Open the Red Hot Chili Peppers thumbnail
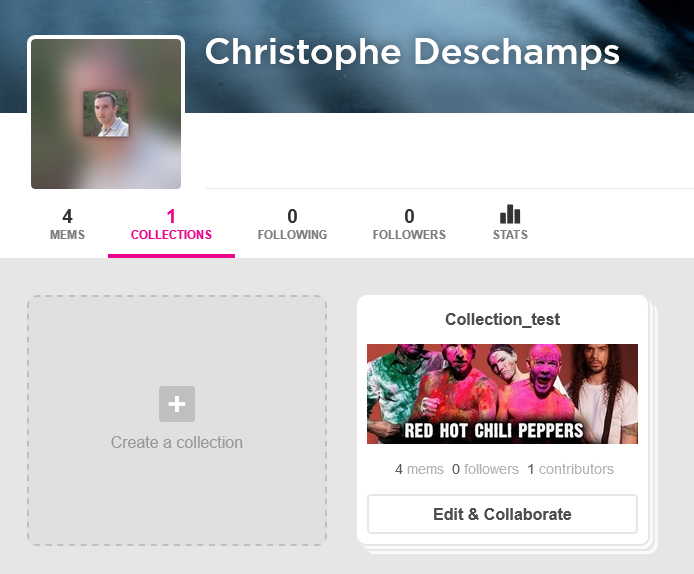Image resolution: width=694 pixels, height=574 pixels. point(502,394)
